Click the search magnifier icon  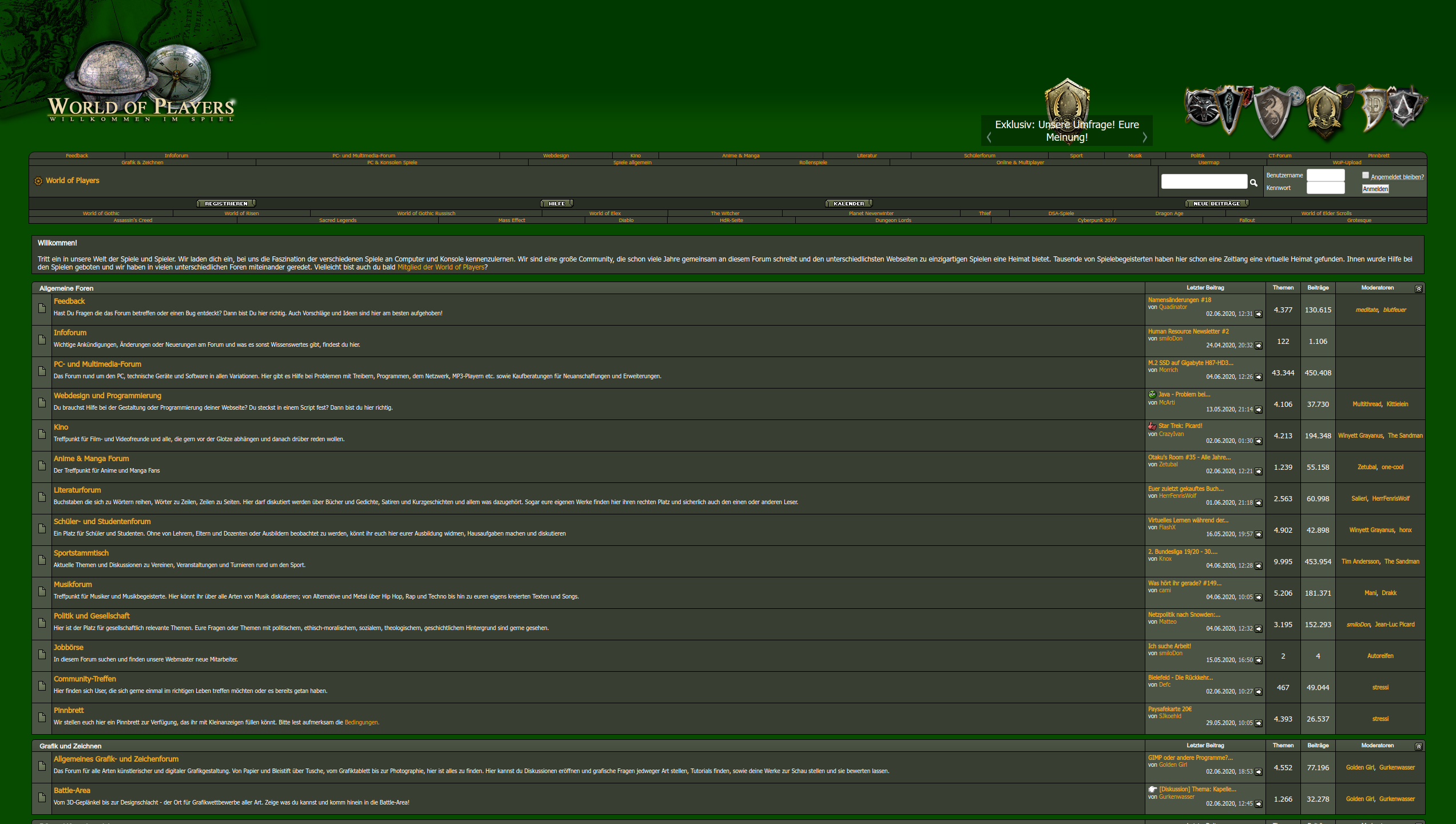pyautogui.click(x=1253, y=183)
